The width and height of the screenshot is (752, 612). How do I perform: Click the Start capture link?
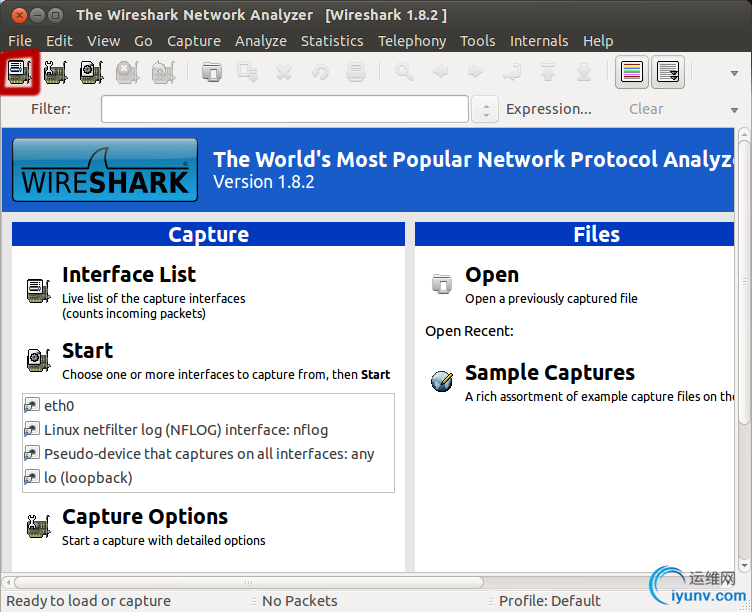[x=87, y=351]
